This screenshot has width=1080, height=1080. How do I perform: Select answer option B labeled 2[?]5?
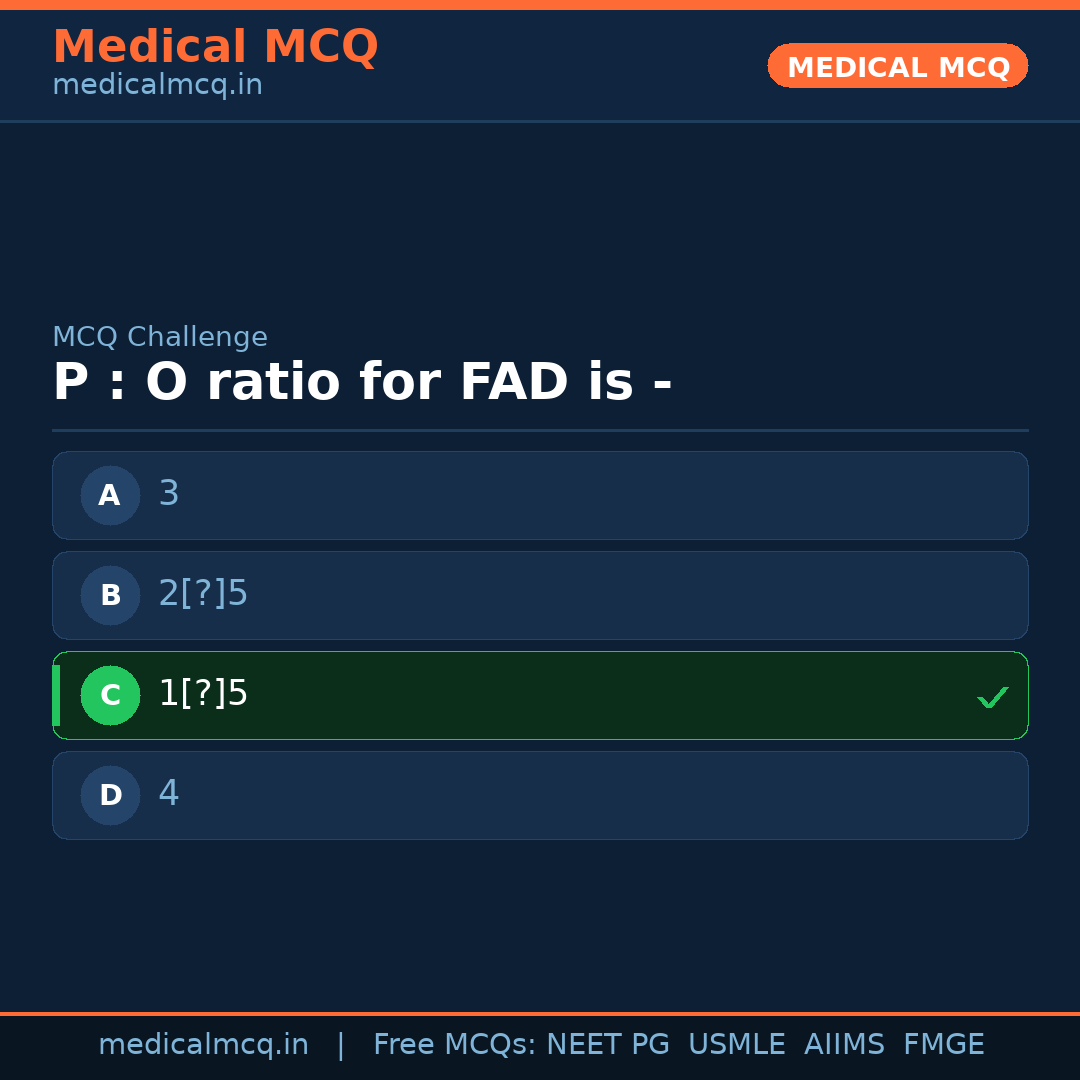pos(540,595)
